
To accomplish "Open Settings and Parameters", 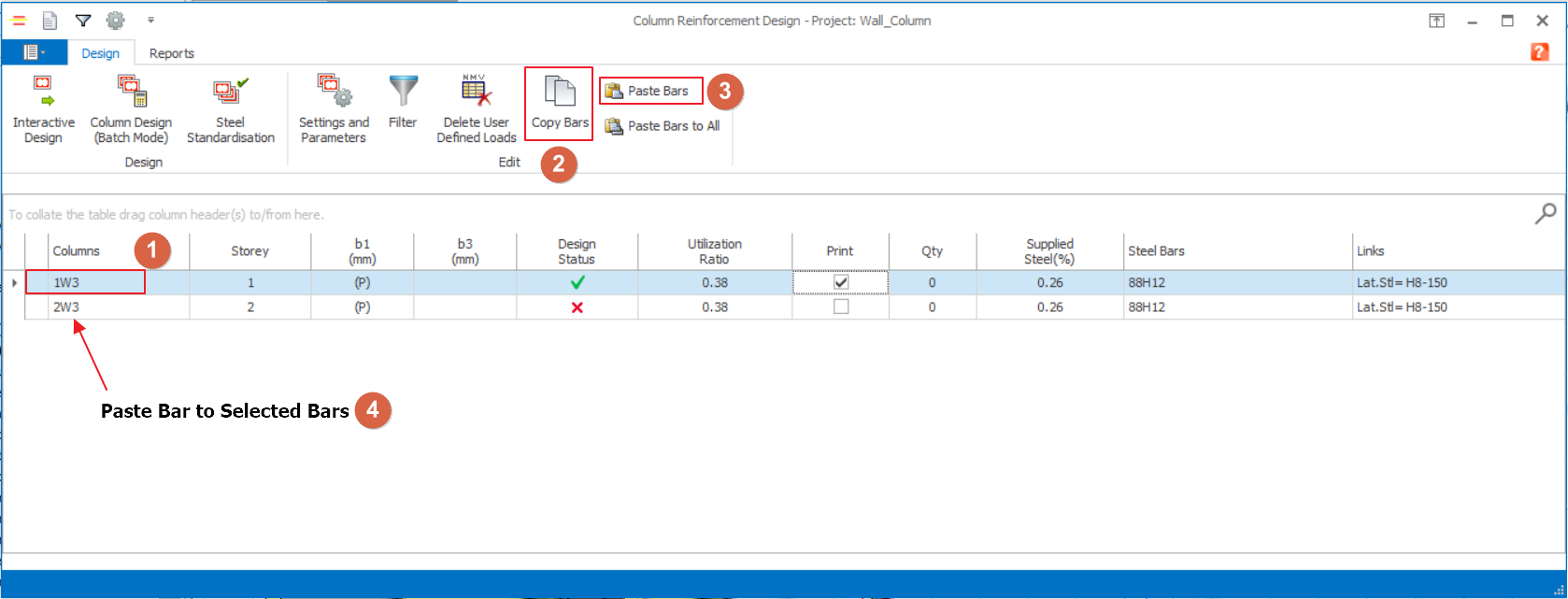I will 334,109.
